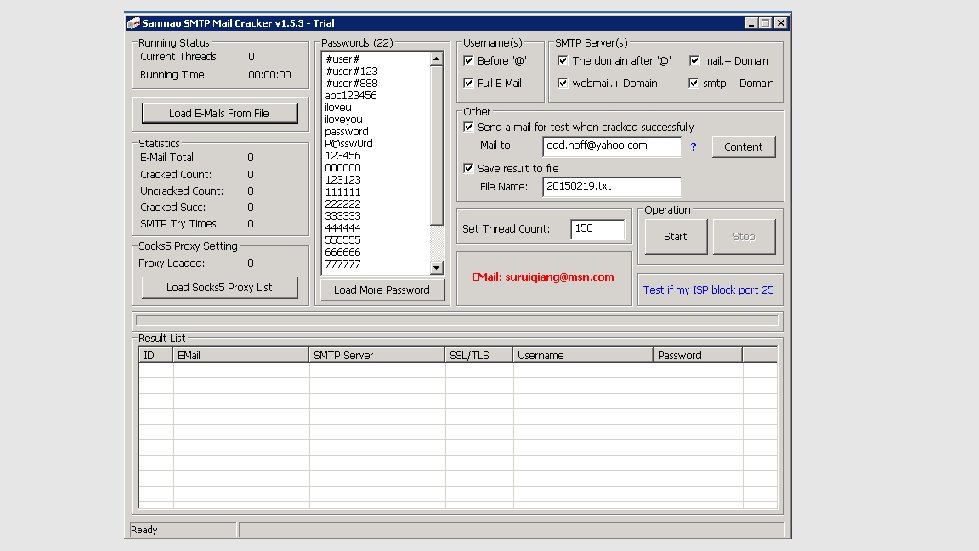Screen dimensions: 979x551
Task: Toggle the Full E-Mail username checkbox
Action: tap(468, 82)
